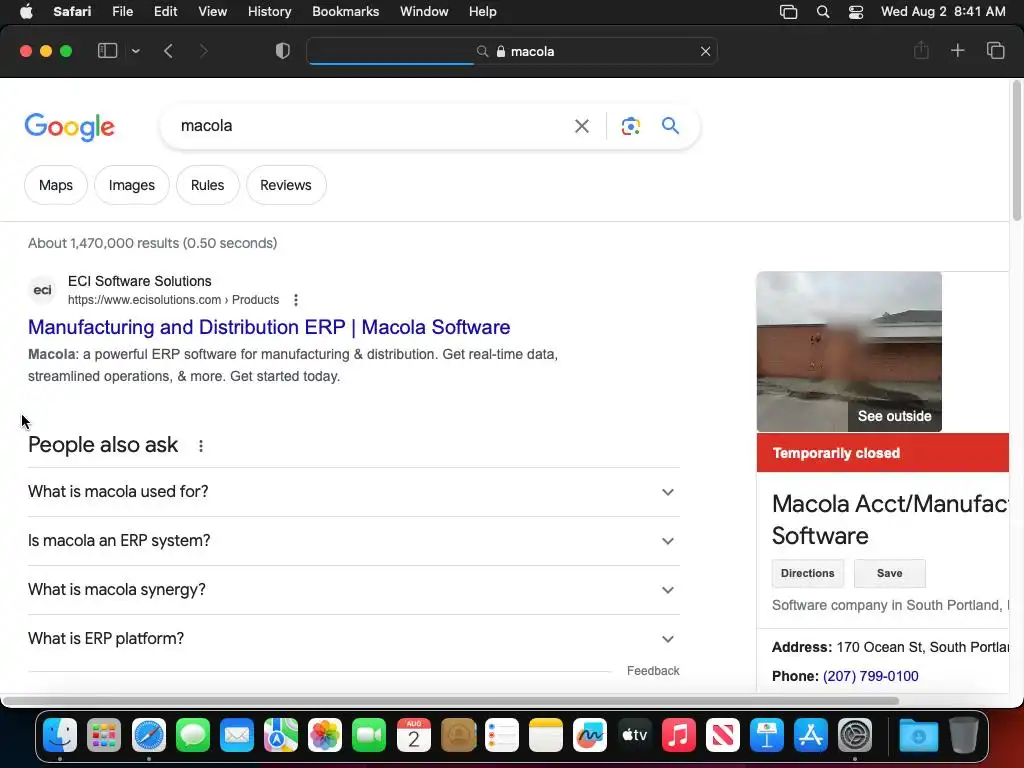Click the horizontal page scrollbar
This screenshot has width=1024, height=768.
click(451, 701)
